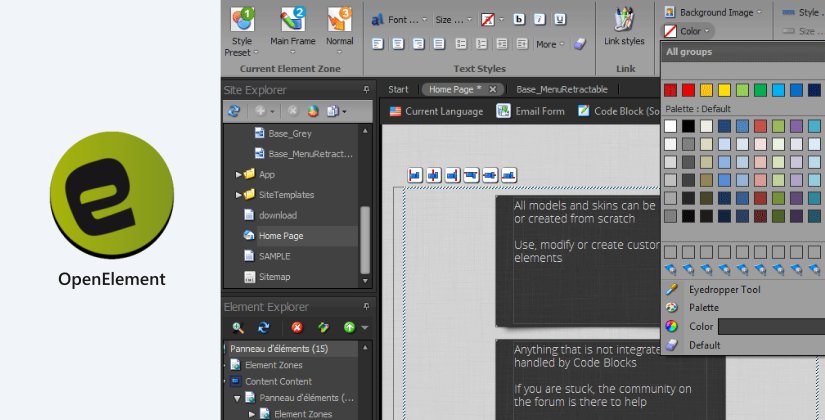Toggle underline text formatting

pos(558,19)
